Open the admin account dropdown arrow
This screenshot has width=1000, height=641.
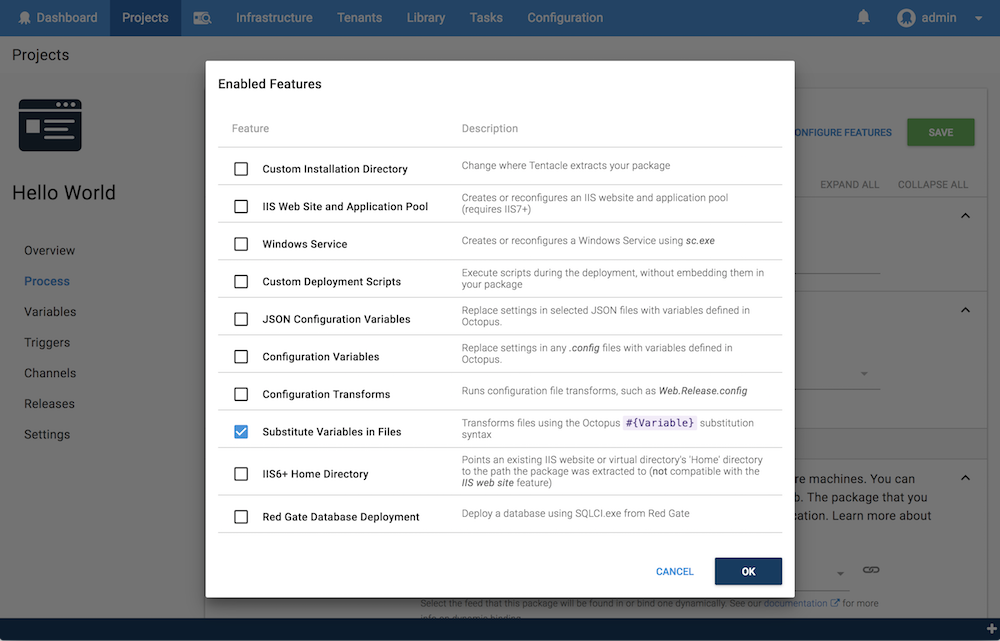(978, 17)
